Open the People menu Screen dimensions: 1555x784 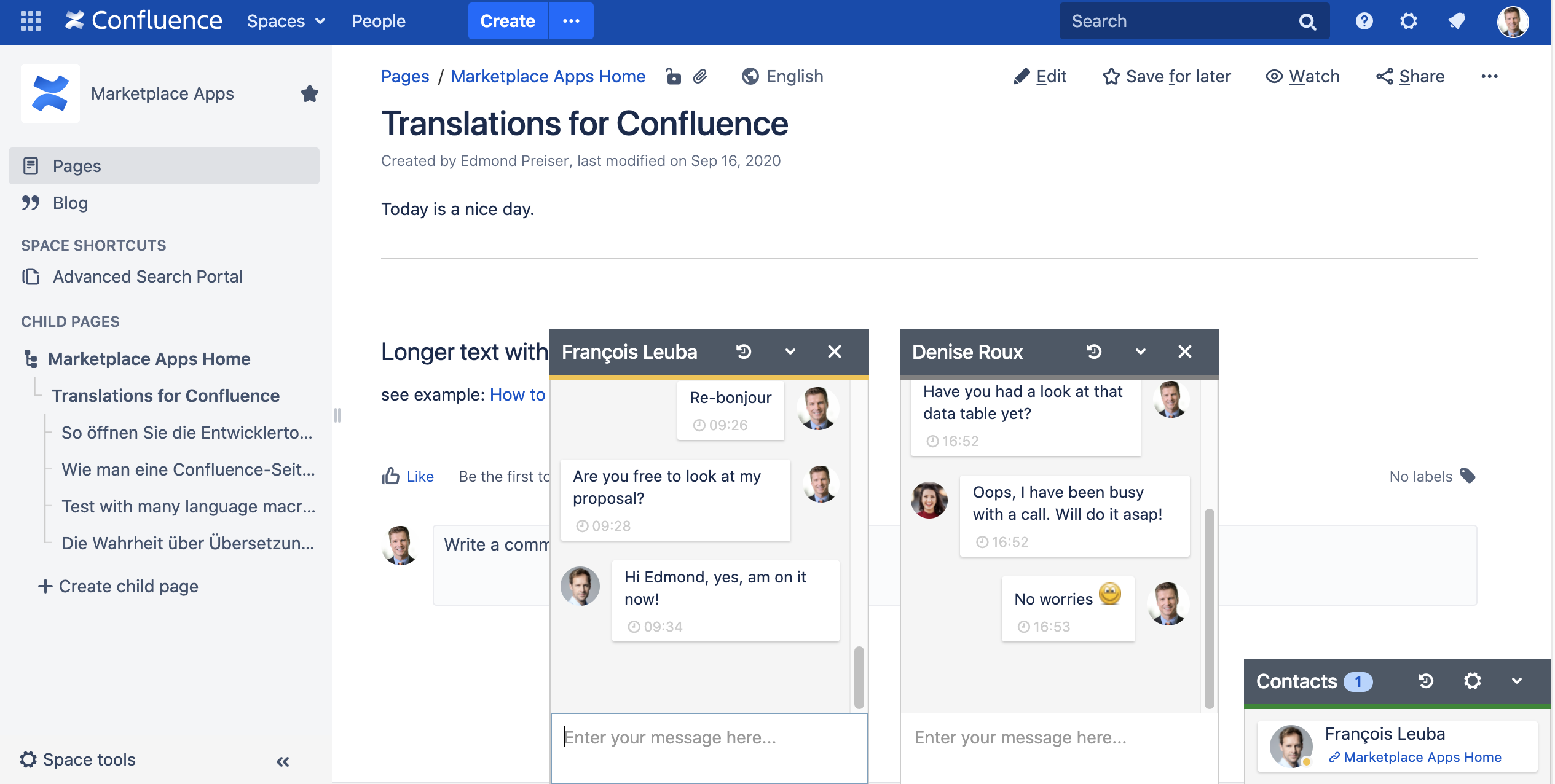378,20
